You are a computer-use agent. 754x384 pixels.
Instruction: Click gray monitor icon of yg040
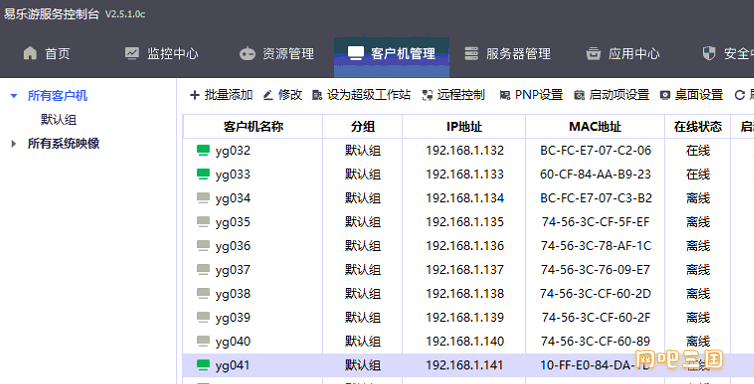click(203, 341)
